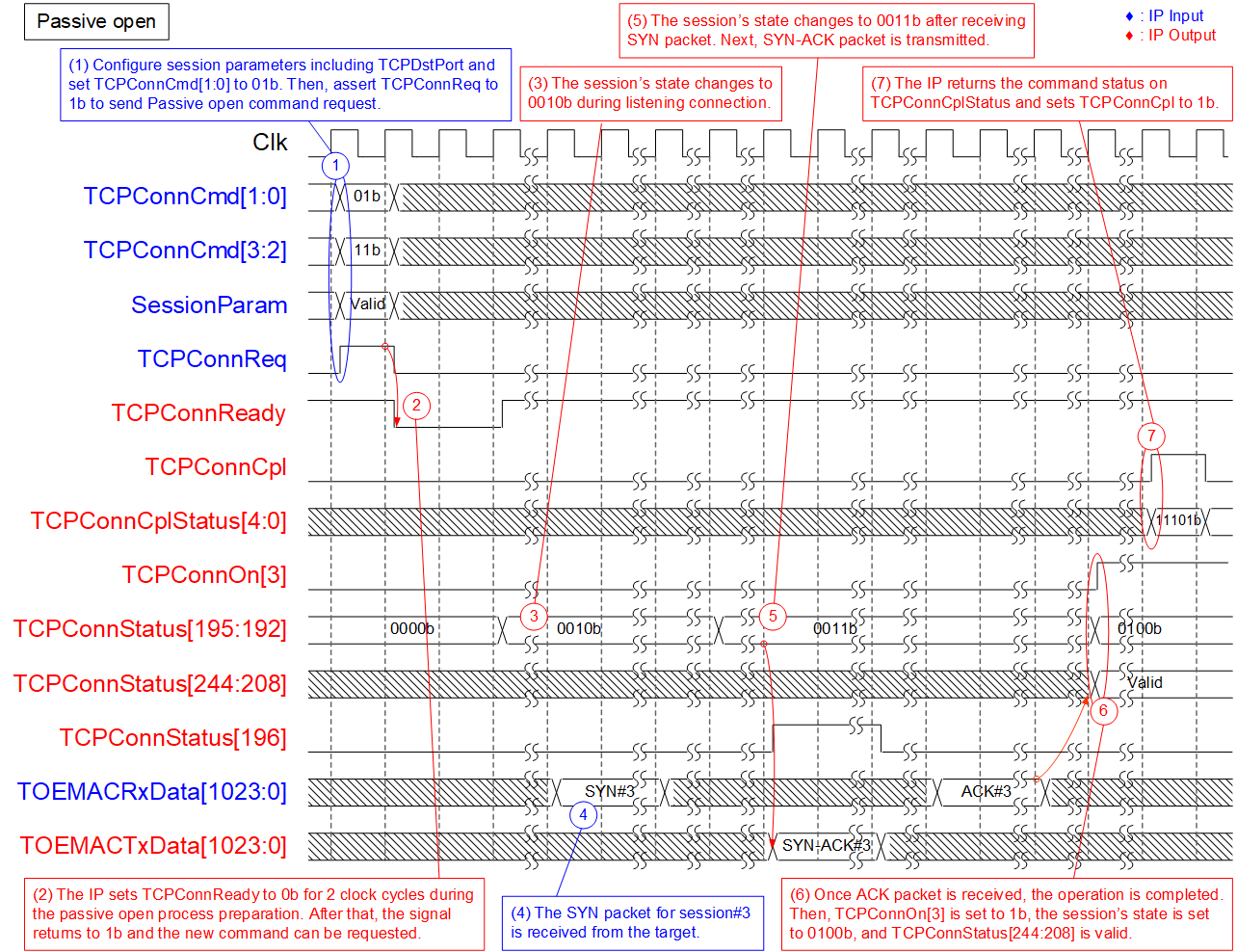1237x952 pixels.
Task: Select note (4) SYN packet for session#3
Action: 633,923
